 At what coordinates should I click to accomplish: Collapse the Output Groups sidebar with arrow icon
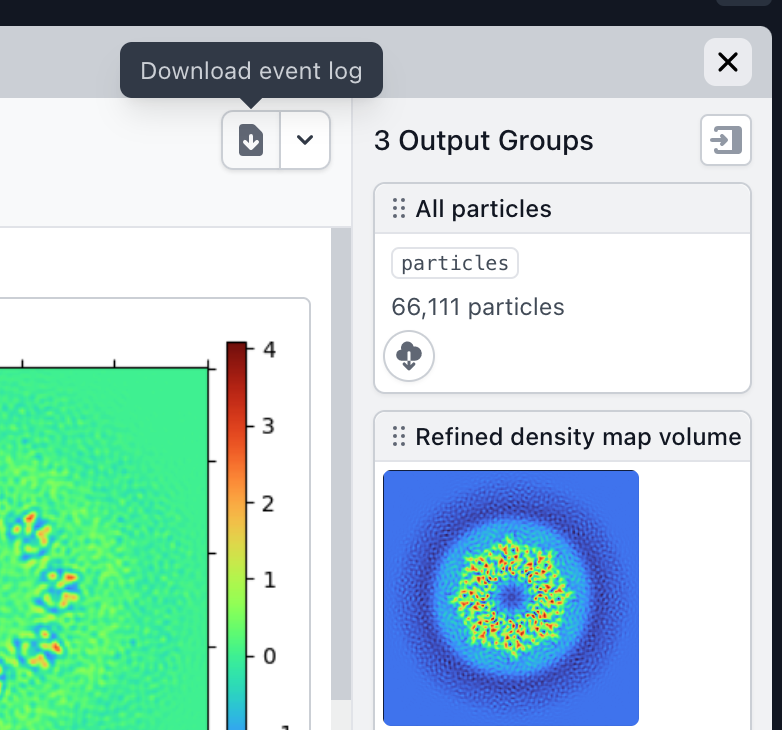click(x=725, y=140)
